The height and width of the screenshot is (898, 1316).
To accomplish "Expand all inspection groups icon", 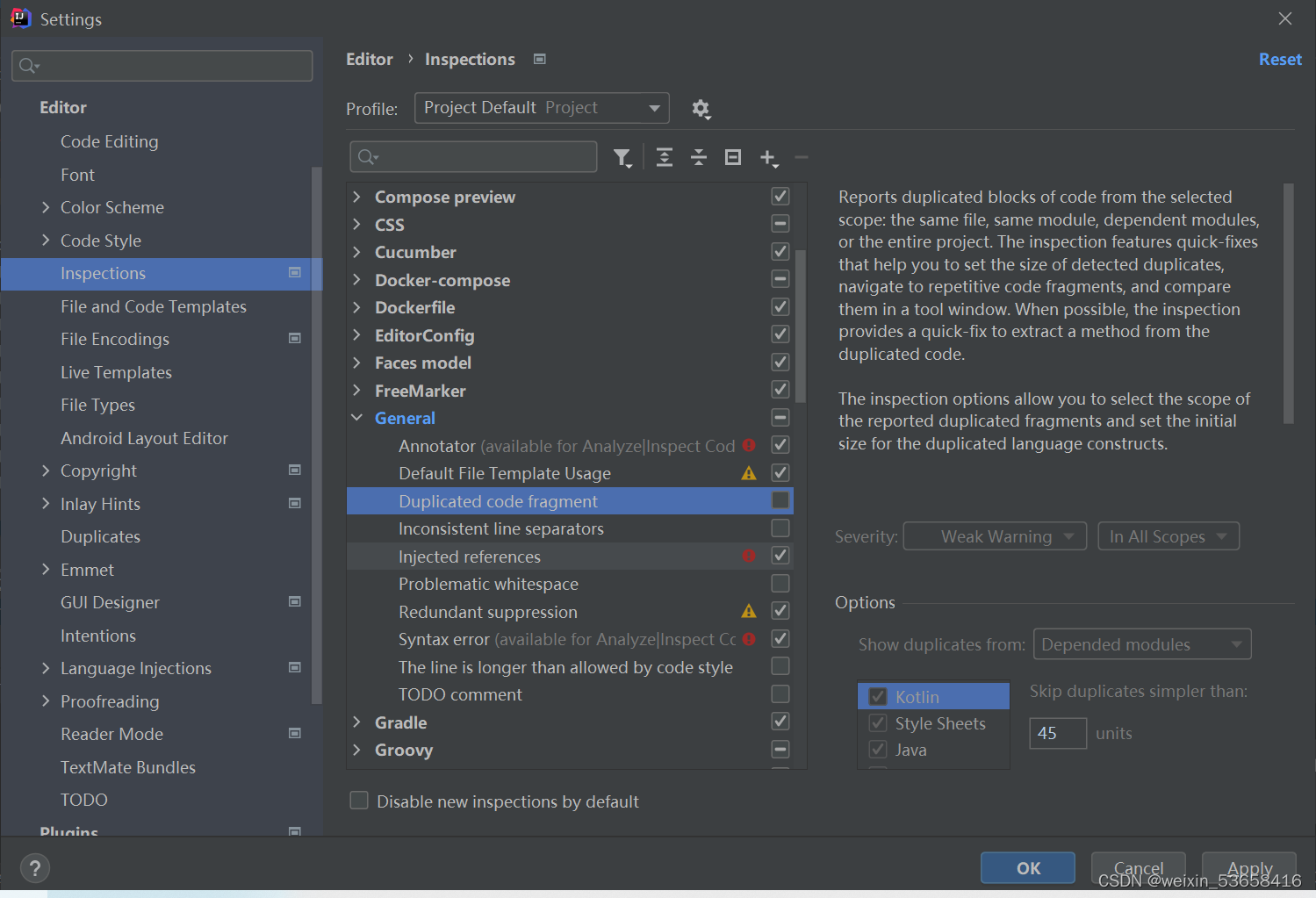I will point(665,158).
